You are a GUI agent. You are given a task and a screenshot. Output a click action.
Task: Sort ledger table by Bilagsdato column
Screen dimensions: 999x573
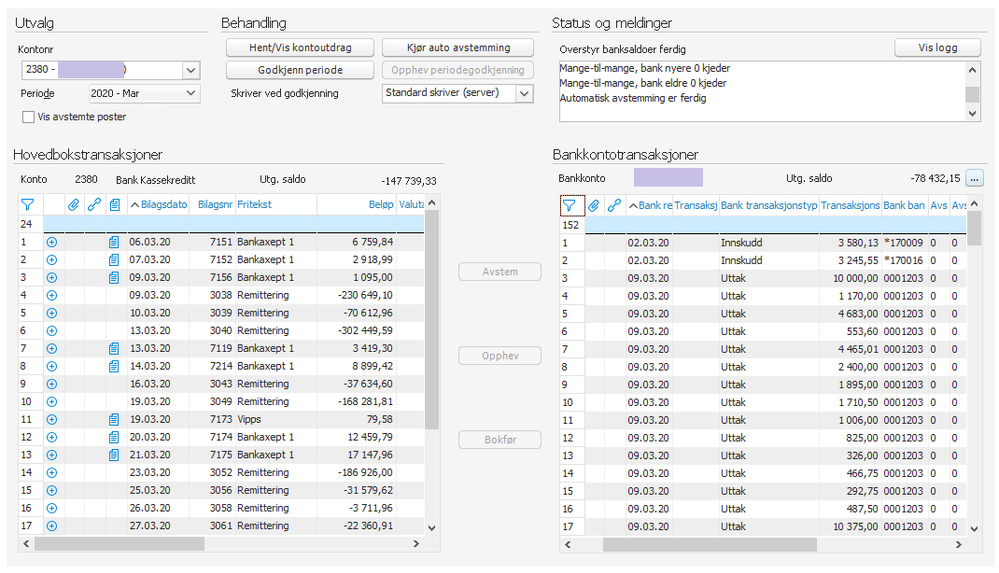click(160, 204)
